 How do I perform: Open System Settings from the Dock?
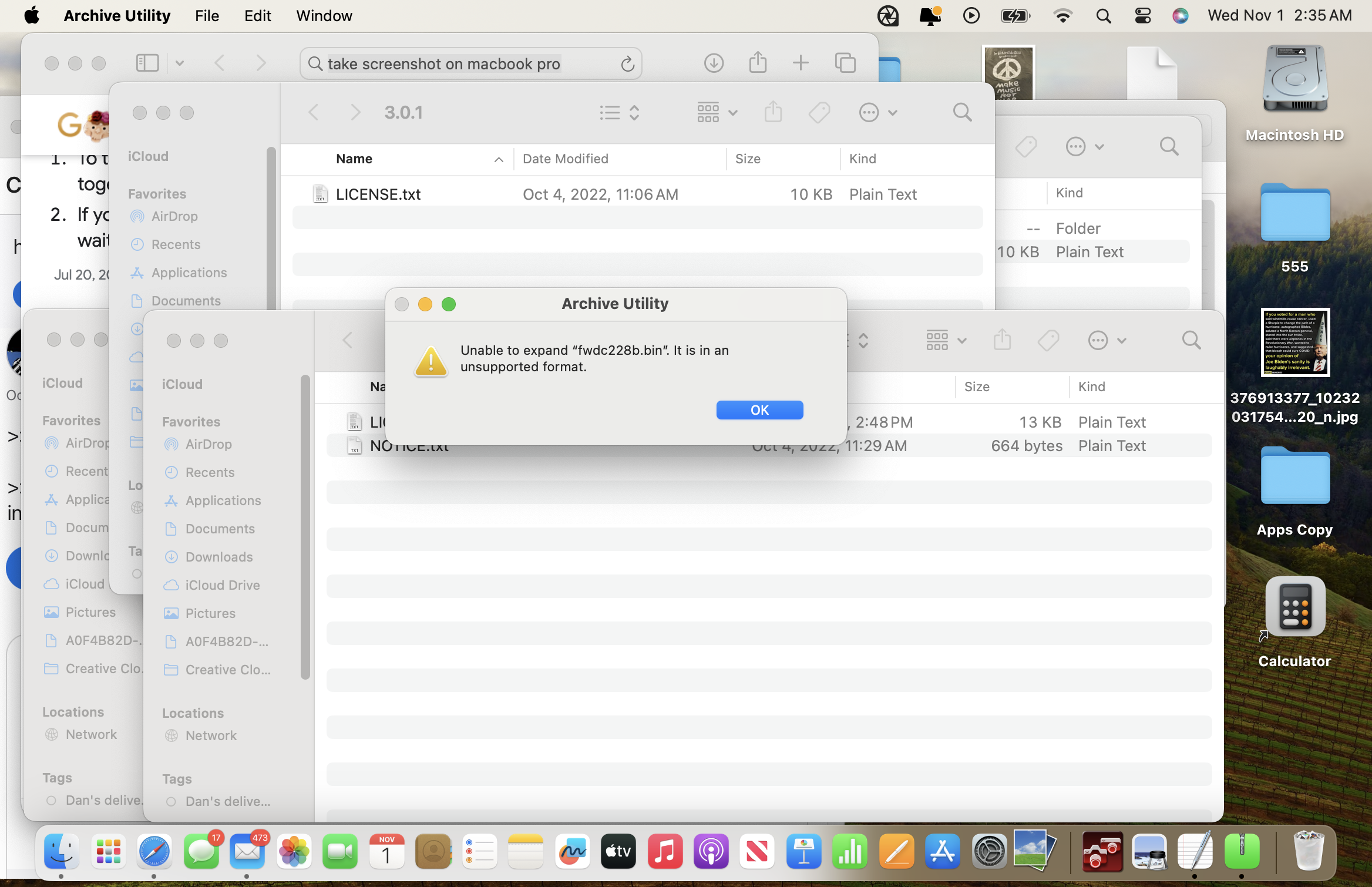click(x=988, y=852)
